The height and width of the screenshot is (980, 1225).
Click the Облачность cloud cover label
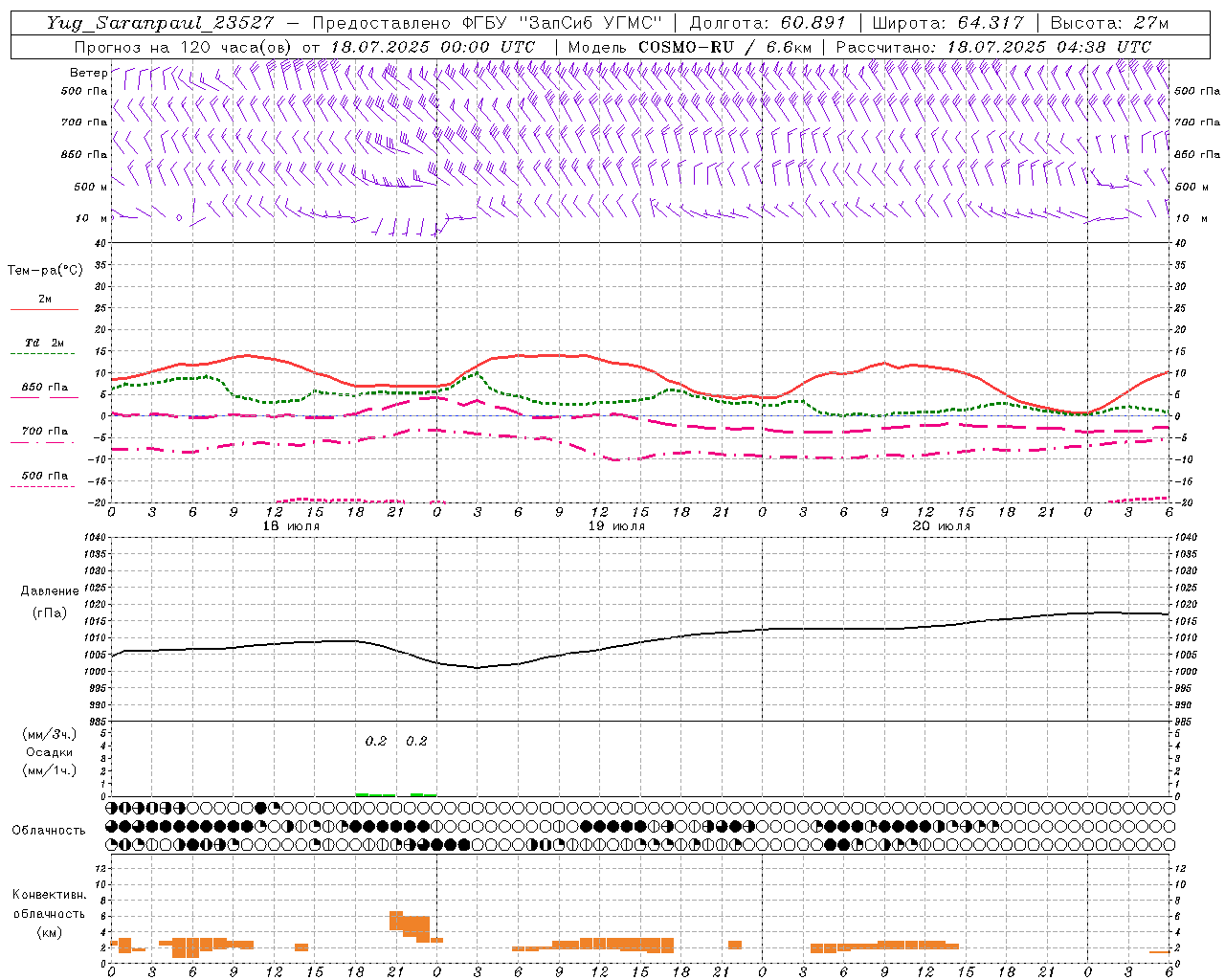49,831
